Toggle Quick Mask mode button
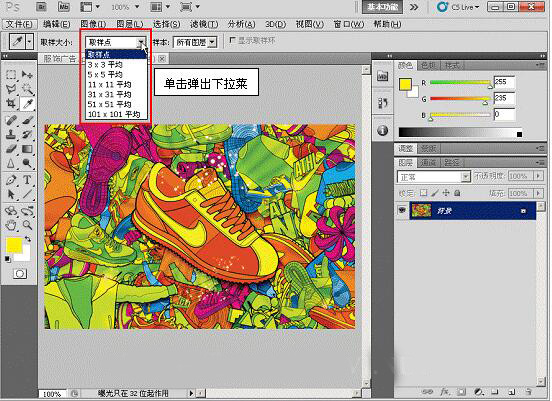This screenshot has width=552, height=401. (20, 273)
